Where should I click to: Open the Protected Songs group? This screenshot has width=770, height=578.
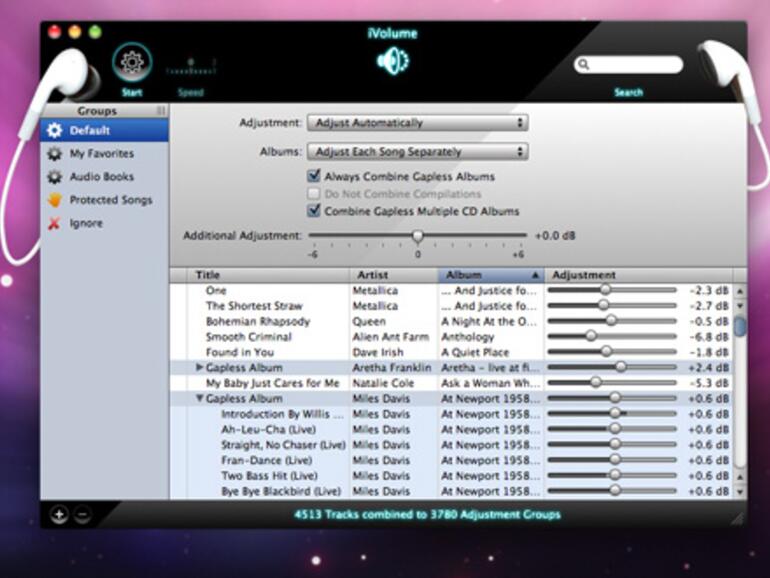coord(110,200)
